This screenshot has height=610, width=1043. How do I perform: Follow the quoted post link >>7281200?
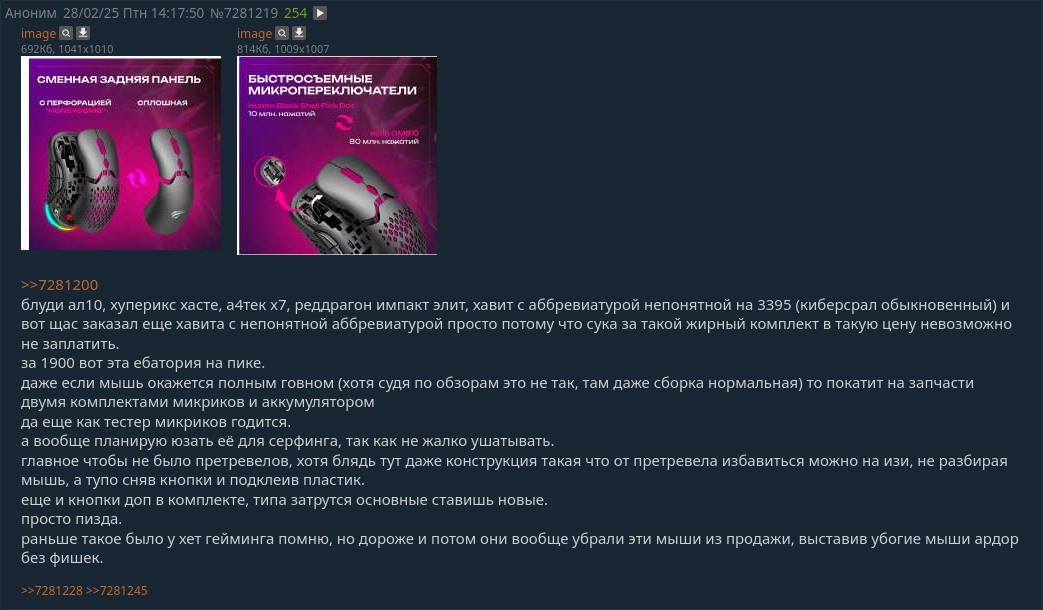pyautogui.click(x=59, y=285)
